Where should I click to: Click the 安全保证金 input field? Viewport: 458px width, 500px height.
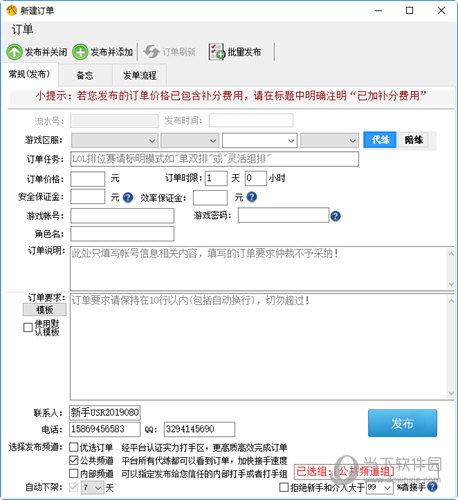point(88,197)
